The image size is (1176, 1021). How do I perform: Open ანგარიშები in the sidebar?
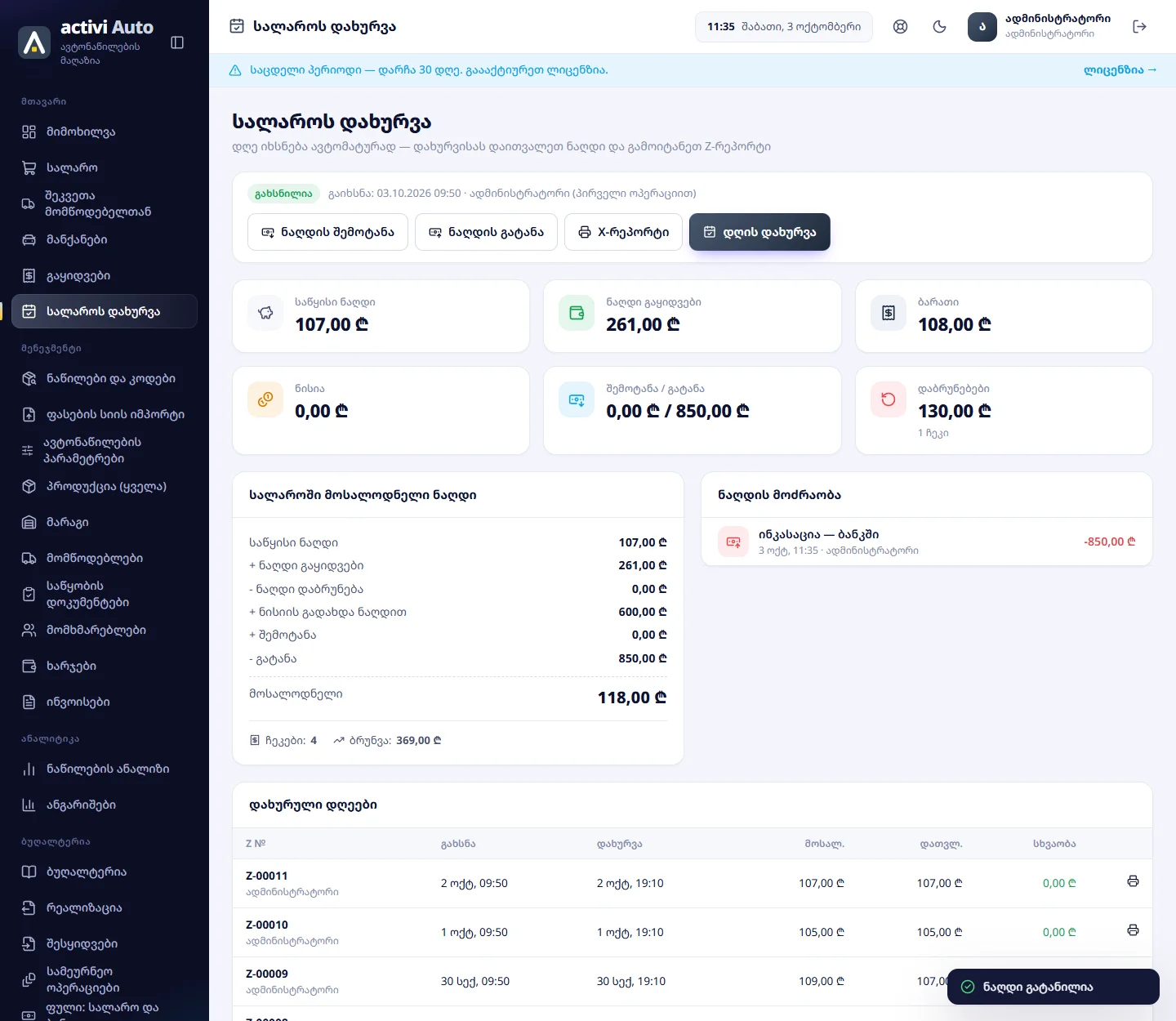[x=105, y=805]
